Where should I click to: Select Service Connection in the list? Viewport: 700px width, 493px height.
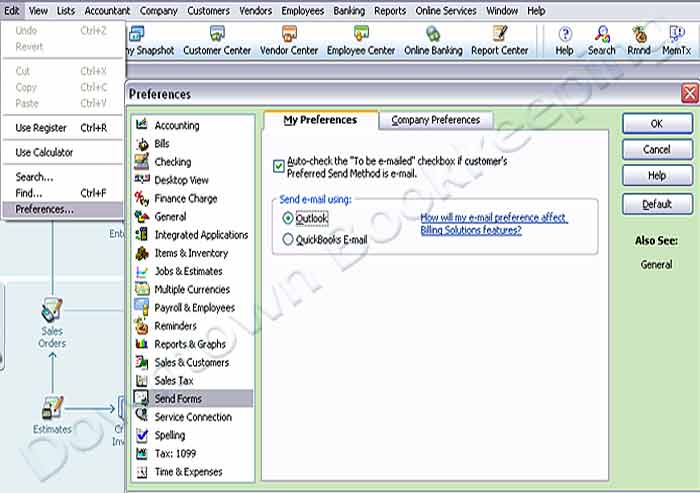tap(193, 417)
